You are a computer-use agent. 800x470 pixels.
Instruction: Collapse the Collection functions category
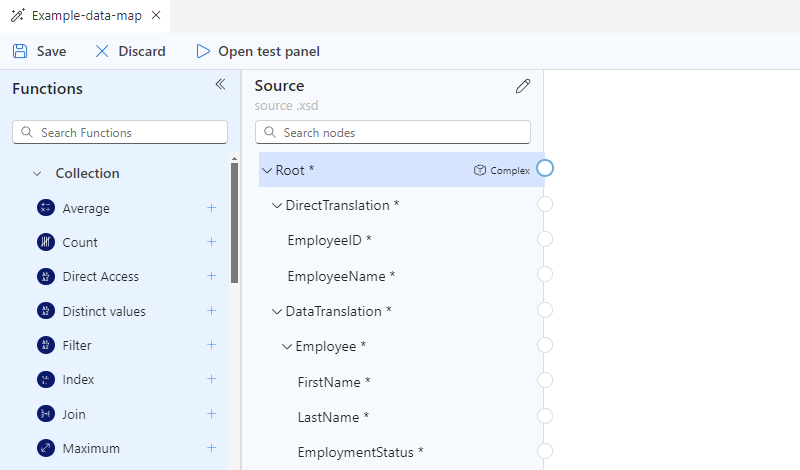pos(37,173)
